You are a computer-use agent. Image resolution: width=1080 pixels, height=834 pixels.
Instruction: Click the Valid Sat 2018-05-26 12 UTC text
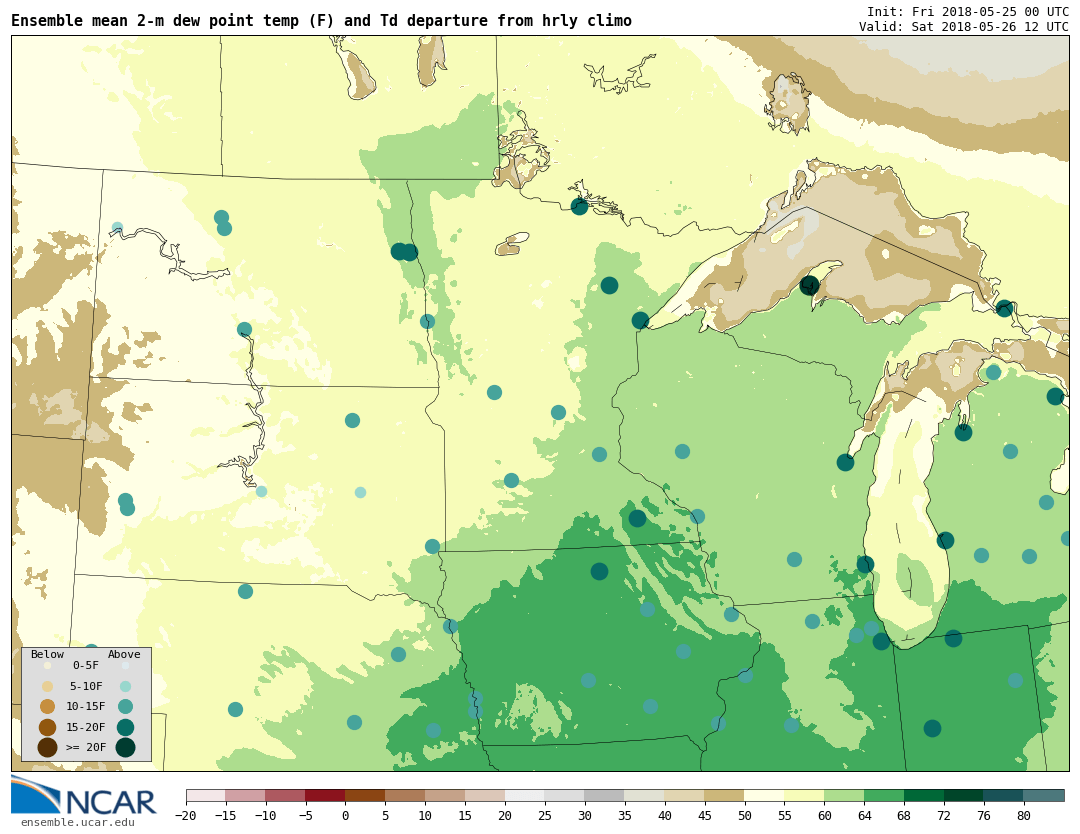tap(964, 26)
